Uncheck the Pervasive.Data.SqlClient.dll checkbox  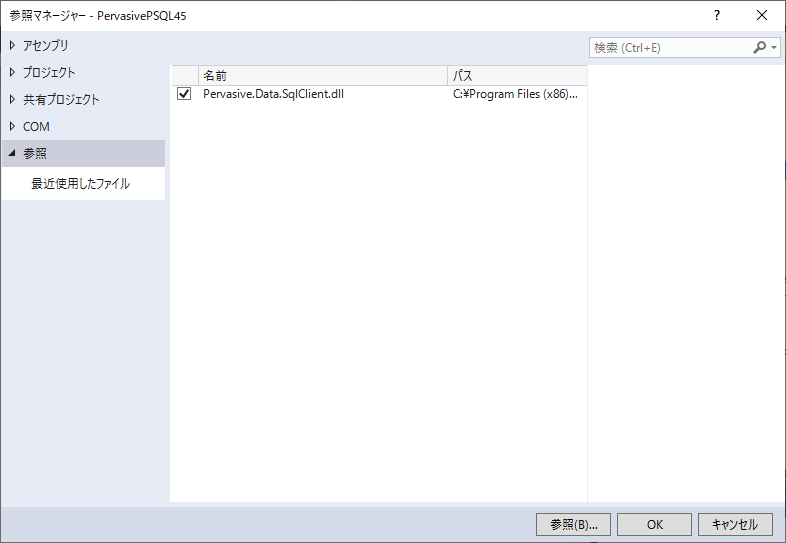[x=184, y=95]
